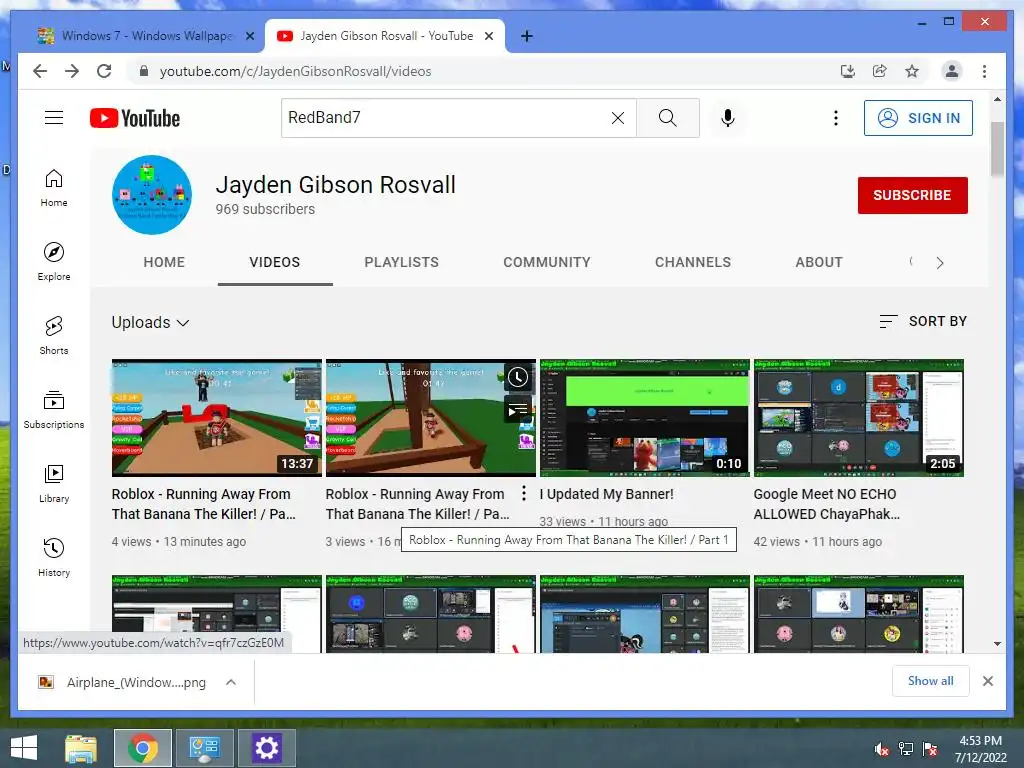
Task: Open Google Meet NO ECHO ALLOWED title
Action: pos(827,504)
